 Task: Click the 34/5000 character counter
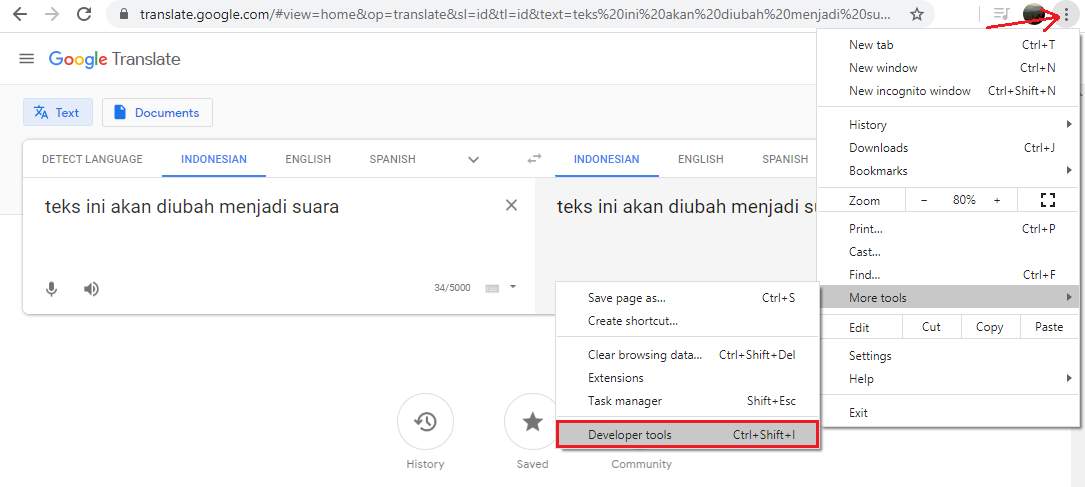coord(452,288)
